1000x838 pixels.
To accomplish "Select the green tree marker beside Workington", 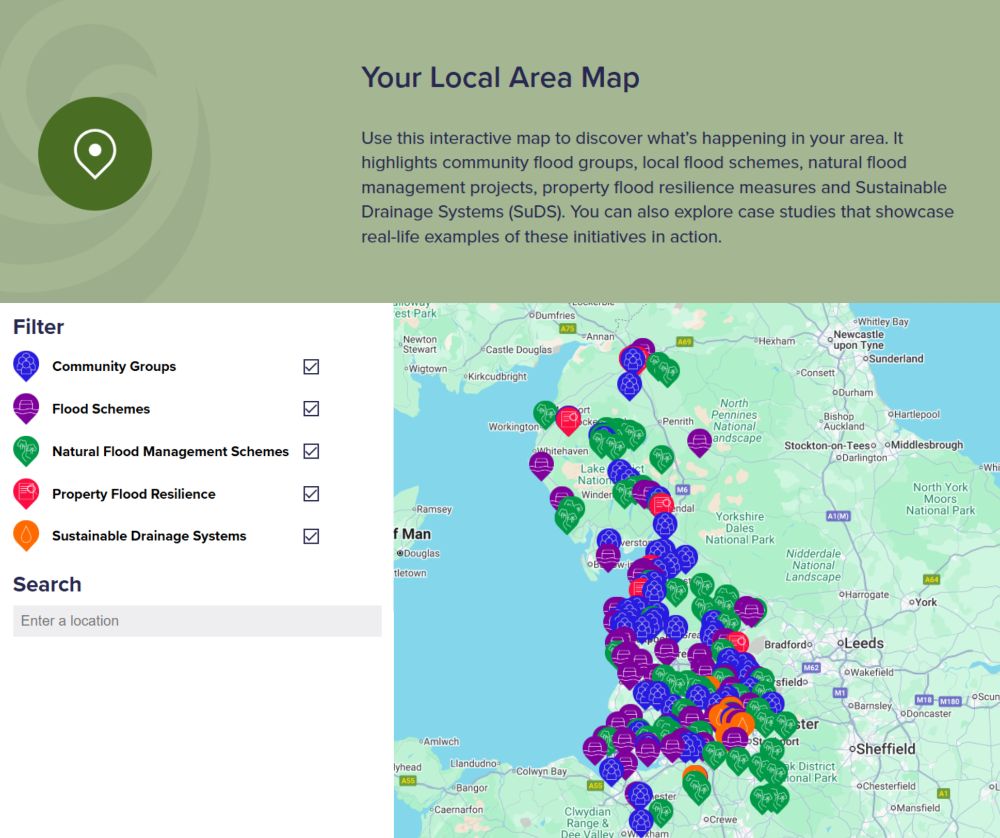I will coord(545,413).
